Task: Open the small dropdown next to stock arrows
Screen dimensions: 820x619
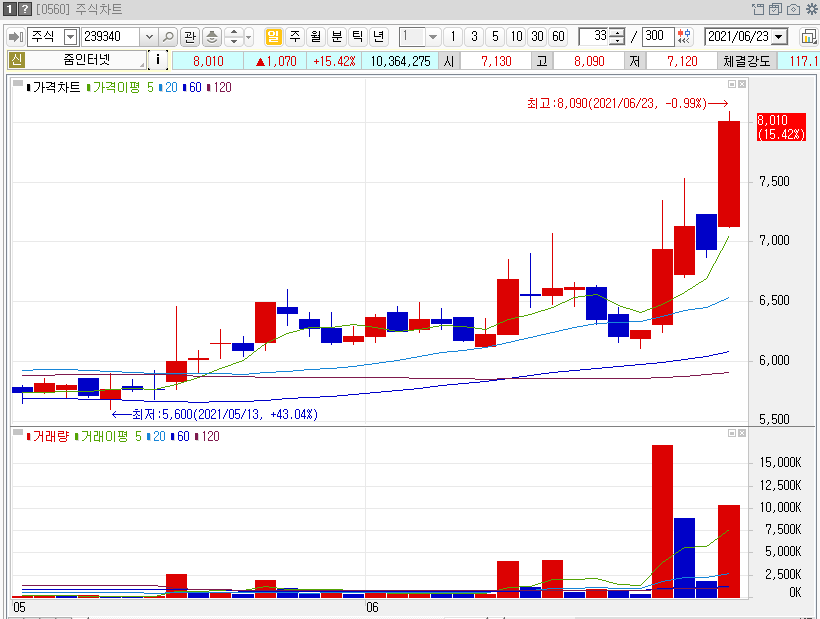Action: 248,37
